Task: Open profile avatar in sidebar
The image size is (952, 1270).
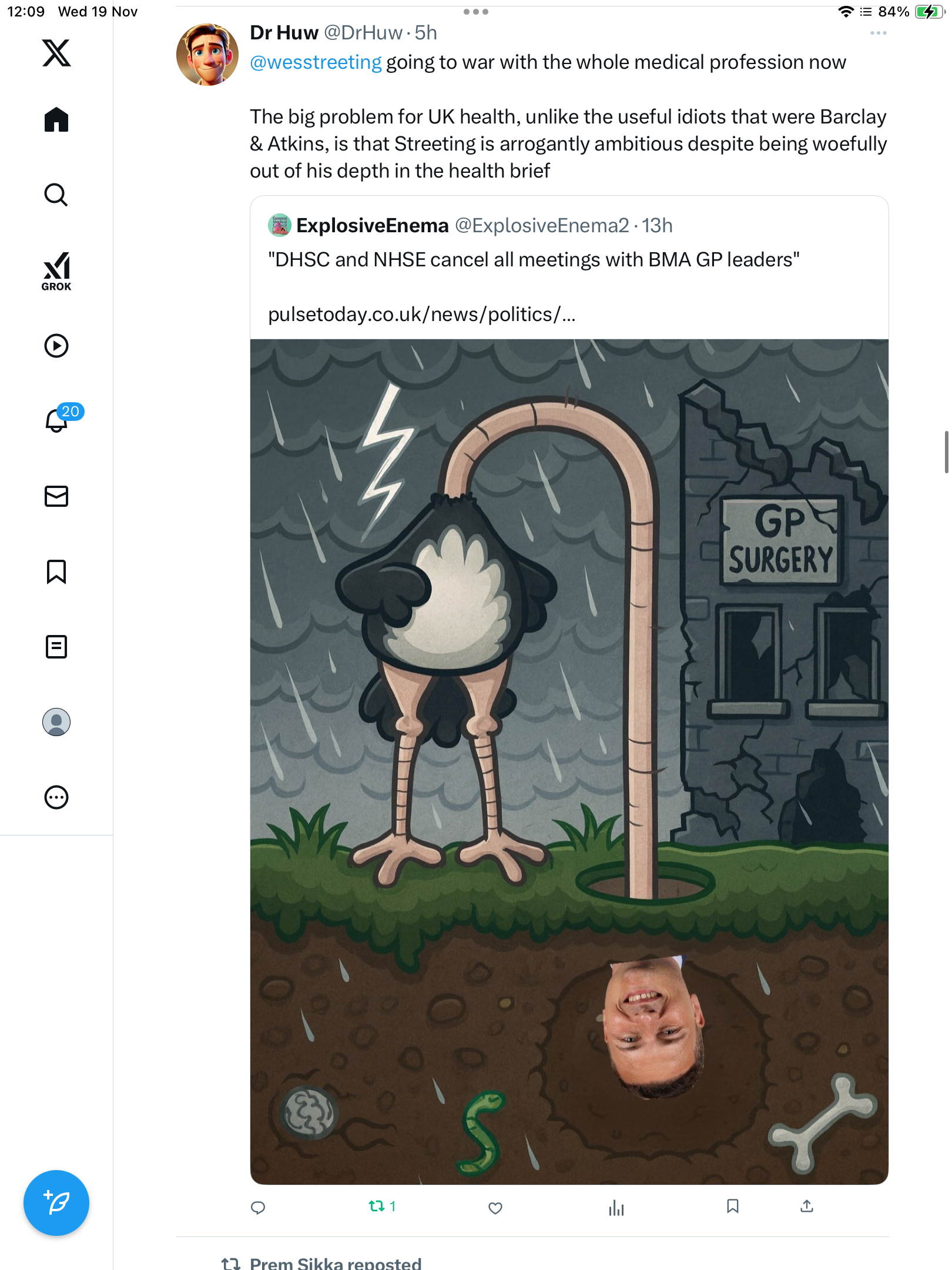Action: click(56, 722)
